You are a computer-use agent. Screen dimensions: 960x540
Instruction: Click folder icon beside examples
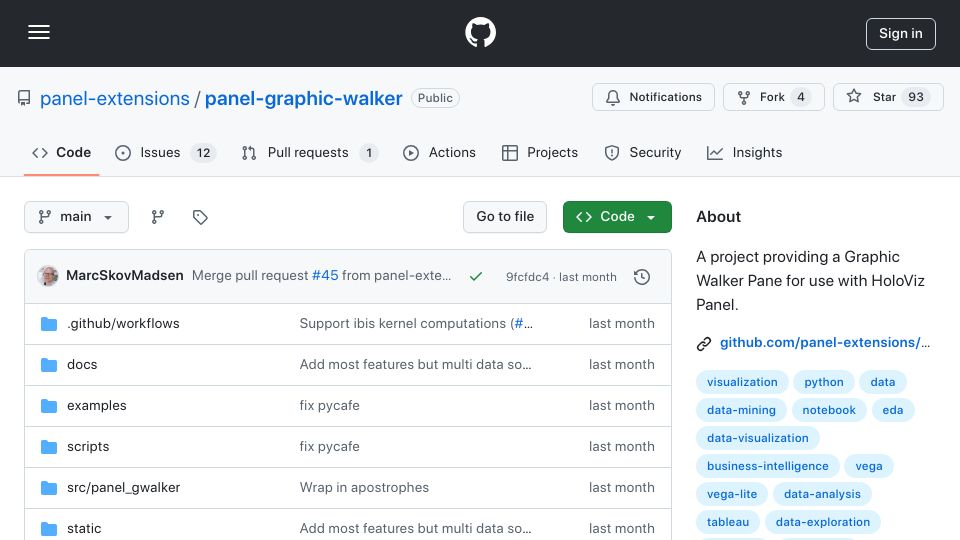click(49, 406)
